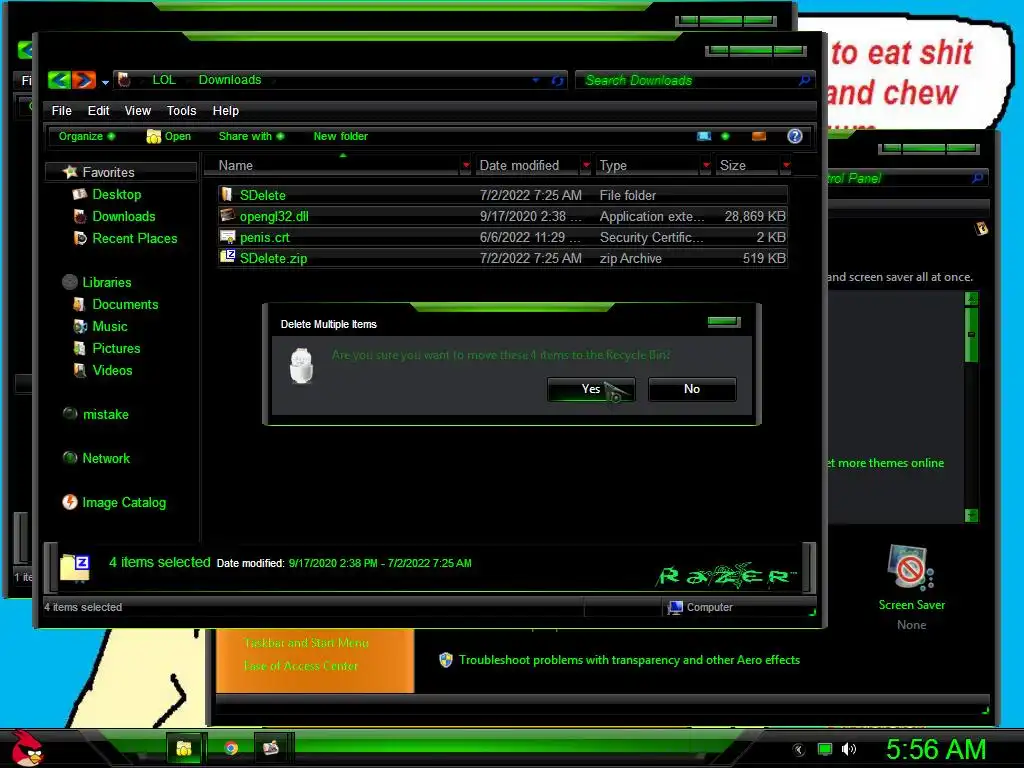Image resolution: width=1024 pixels, height=768 pixels.
Task: Click New folder in toolbar
Action: pyautogui.click(x=340, y=136)
